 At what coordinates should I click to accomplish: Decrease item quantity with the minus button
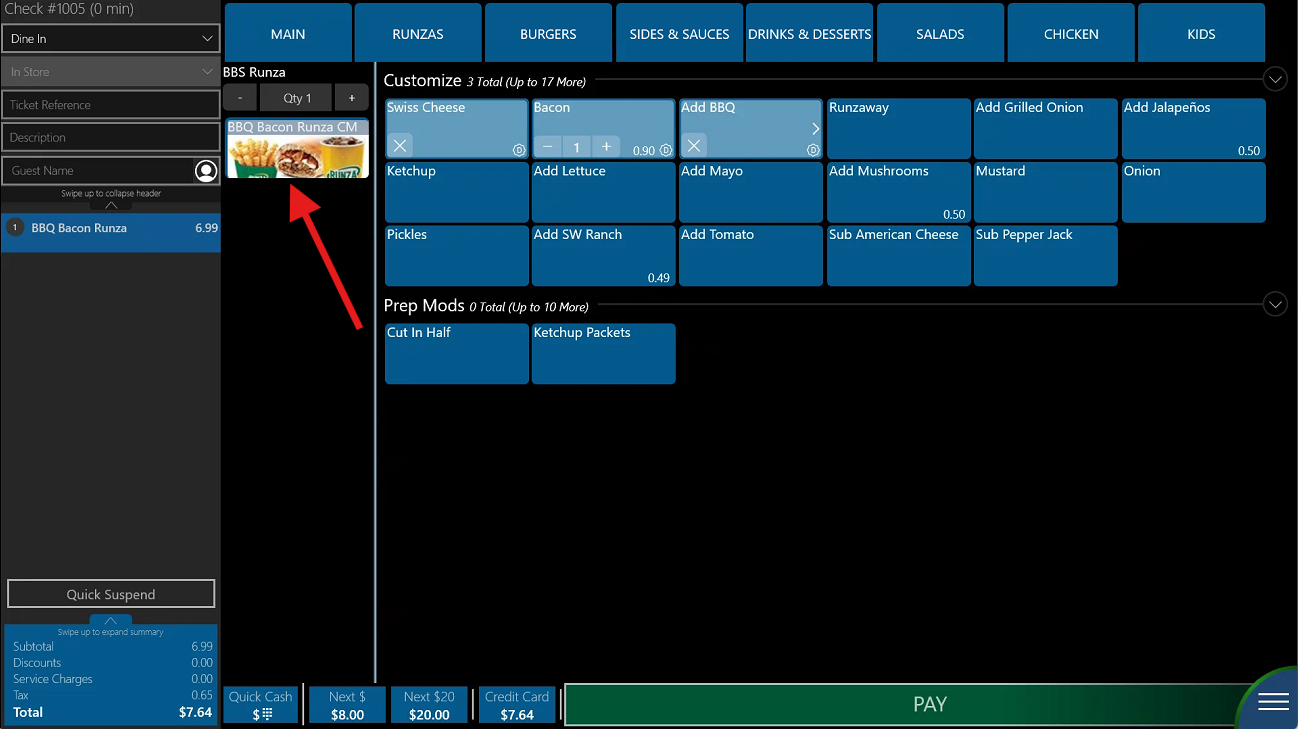(240, 98)
